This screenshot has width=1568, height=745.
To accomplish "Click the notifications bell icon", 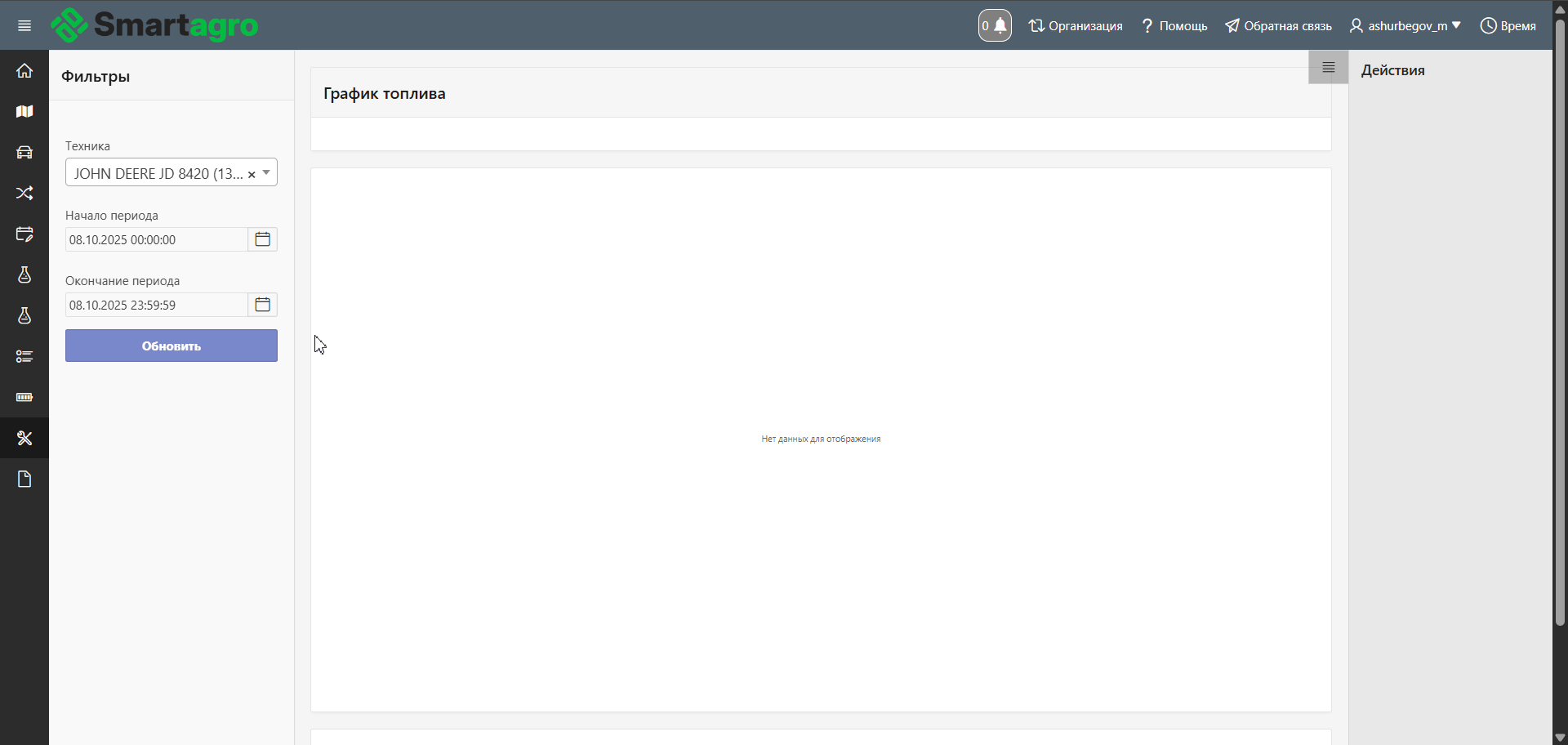I will (995, 25).
